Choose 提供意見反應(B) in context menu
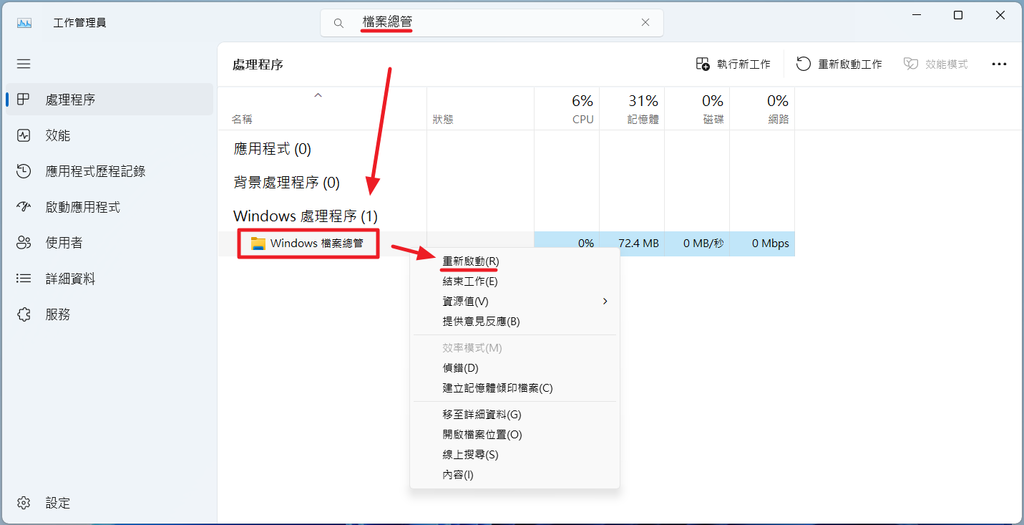This screenshot has width=1024, height=525. 515,321
